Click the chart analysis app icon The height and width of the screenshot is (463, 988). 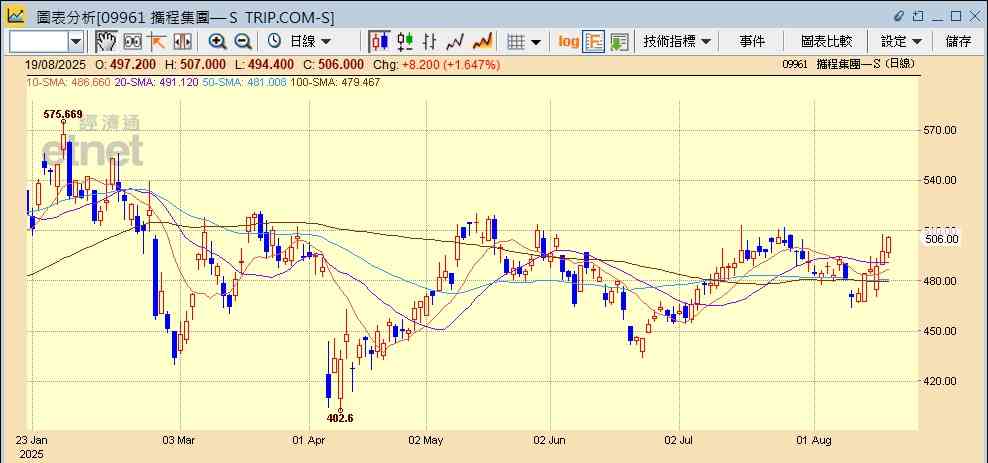pyautogui.click(x=16, y=15)
